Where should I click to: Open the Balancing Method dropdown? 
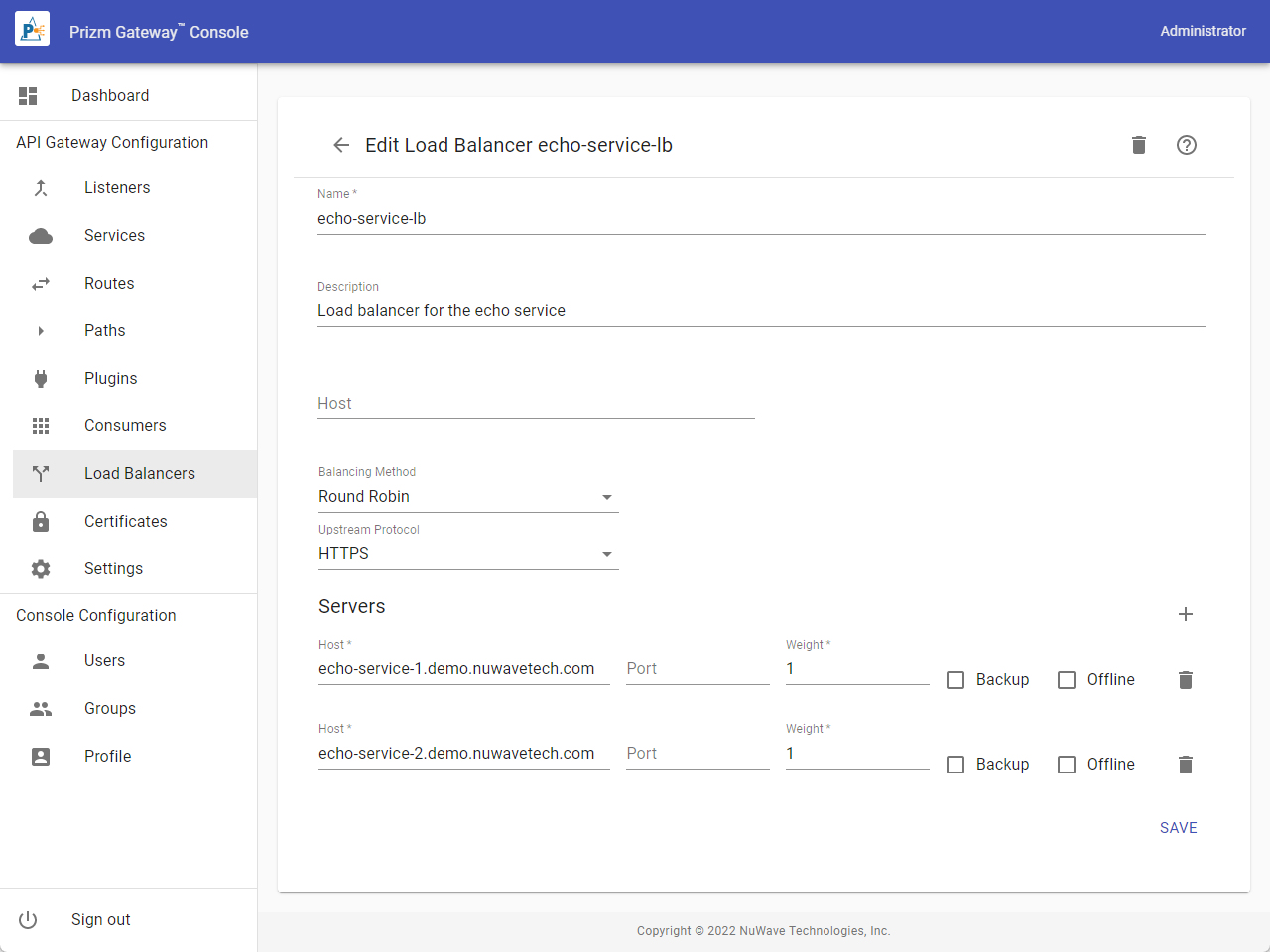point(467,497)
